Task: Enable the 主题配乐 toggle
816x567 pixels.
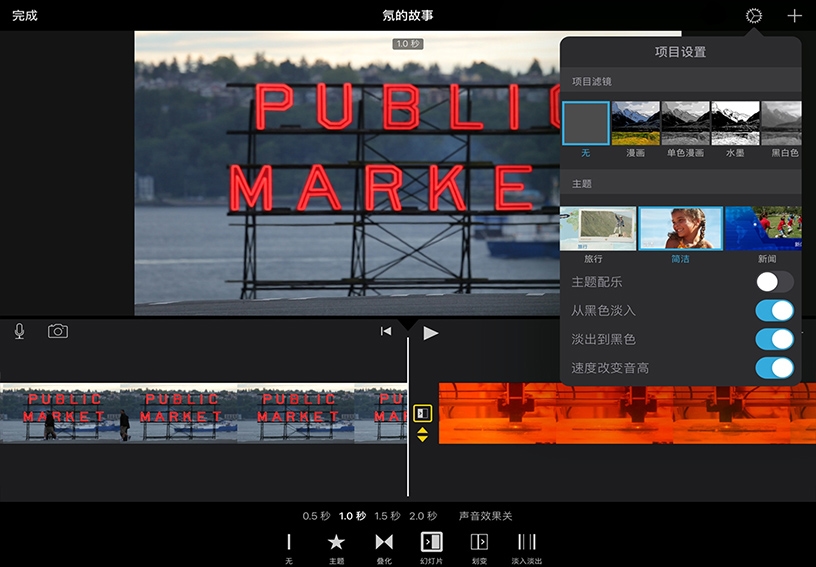Action: point(775,282)
